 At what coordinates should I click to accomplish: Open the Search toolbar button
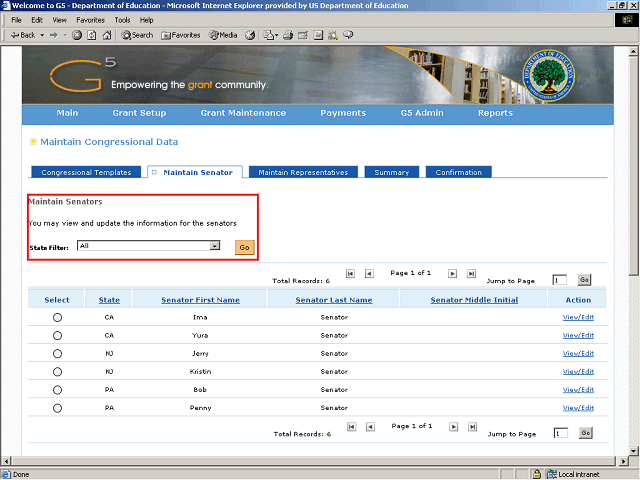coord(138,35)
